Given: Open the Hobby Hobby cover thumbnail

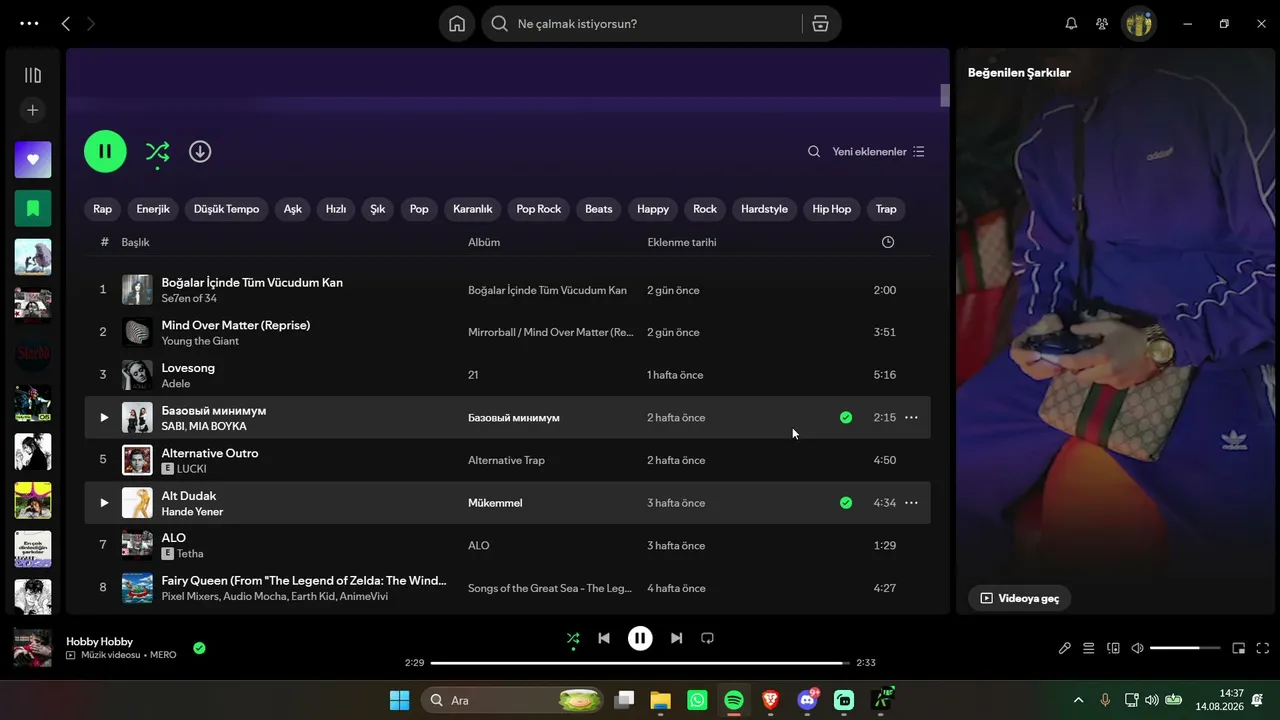Looking at the screenshot, I should coord(33,648).
